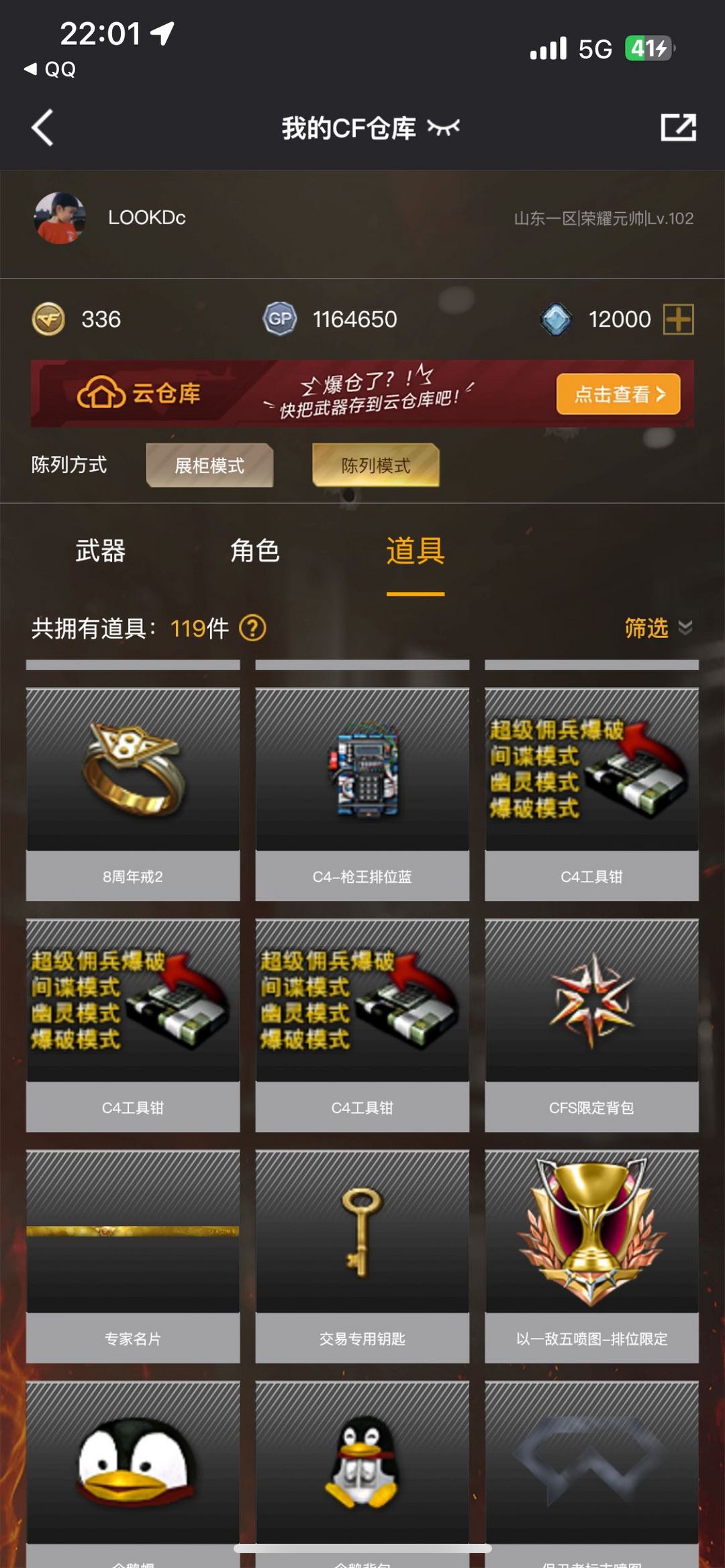Return to QQ via status bar link
This screenshot has height=1568, width=725.
[50, 69]
